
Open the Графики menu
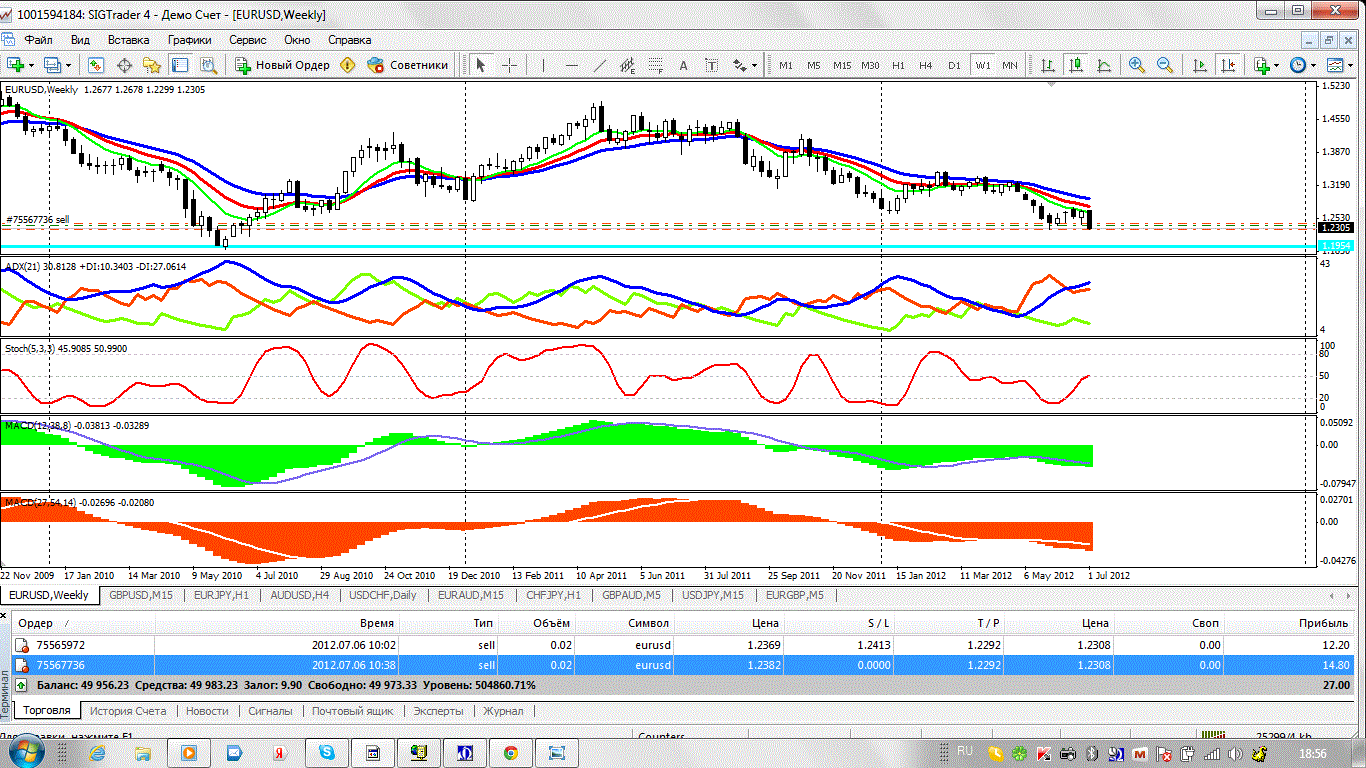(189, 40)
